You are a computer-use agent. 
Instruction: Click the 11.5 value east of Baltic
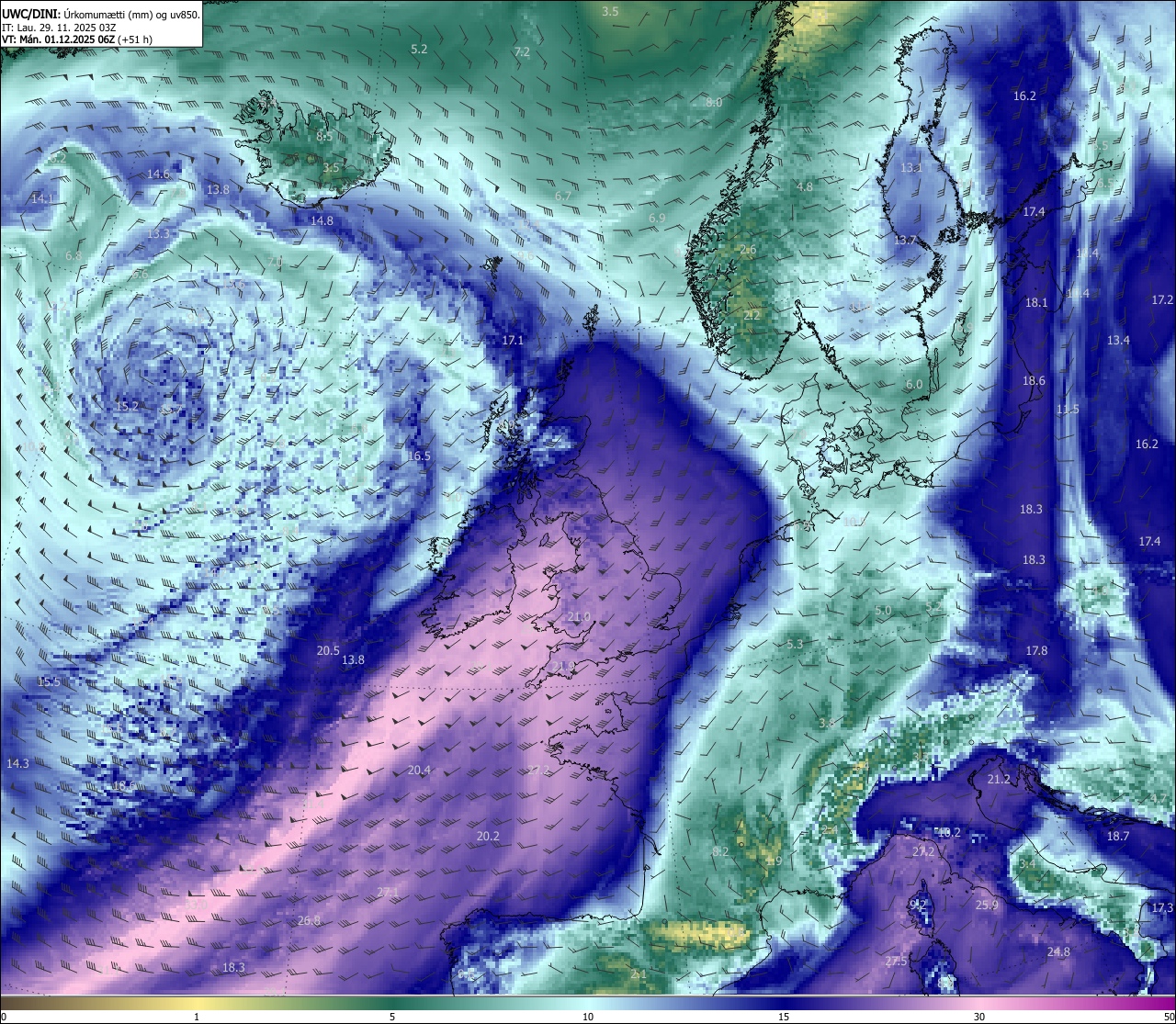1068,409
